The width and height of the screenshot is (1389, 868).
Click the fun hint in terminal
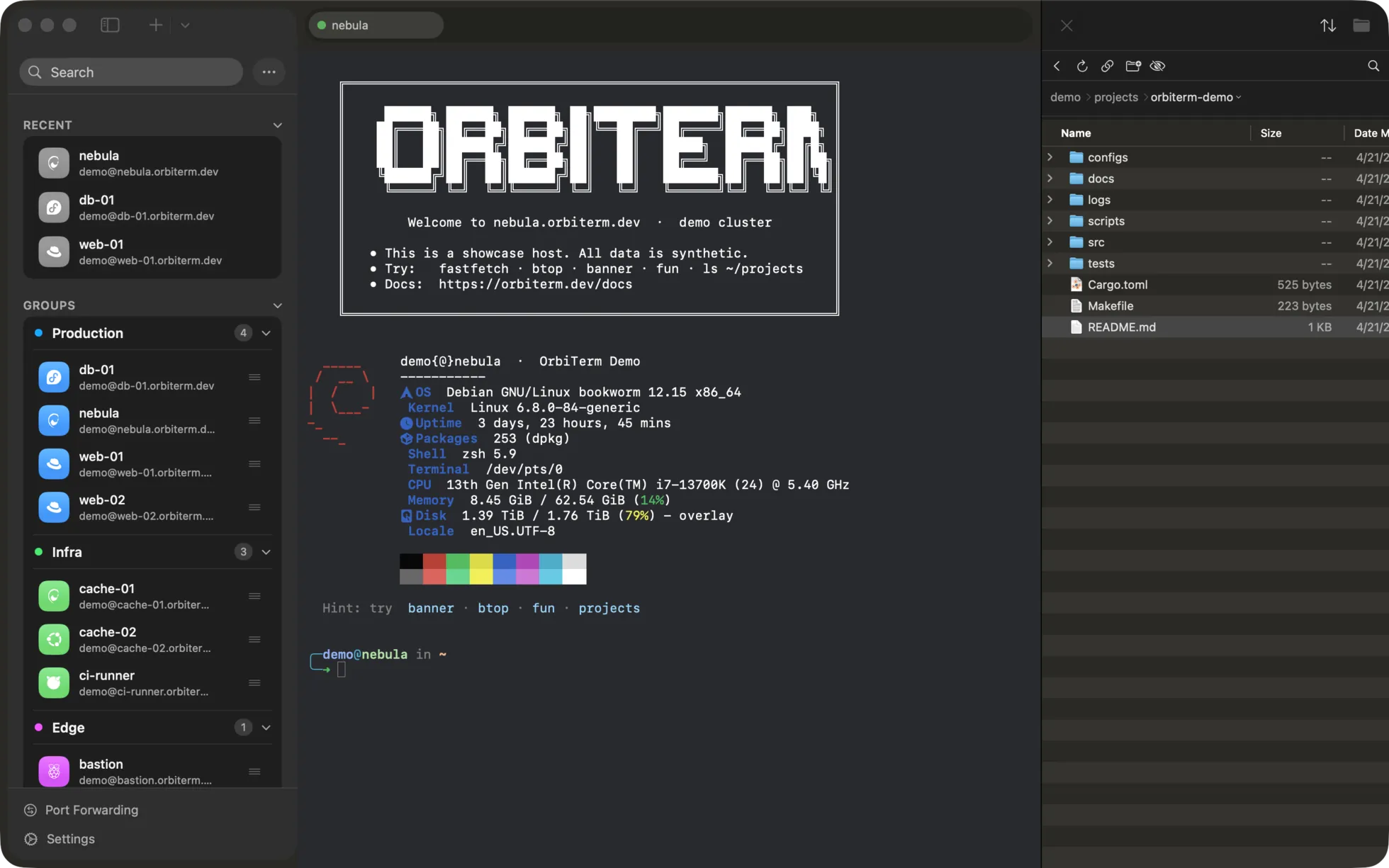[544, 608]
